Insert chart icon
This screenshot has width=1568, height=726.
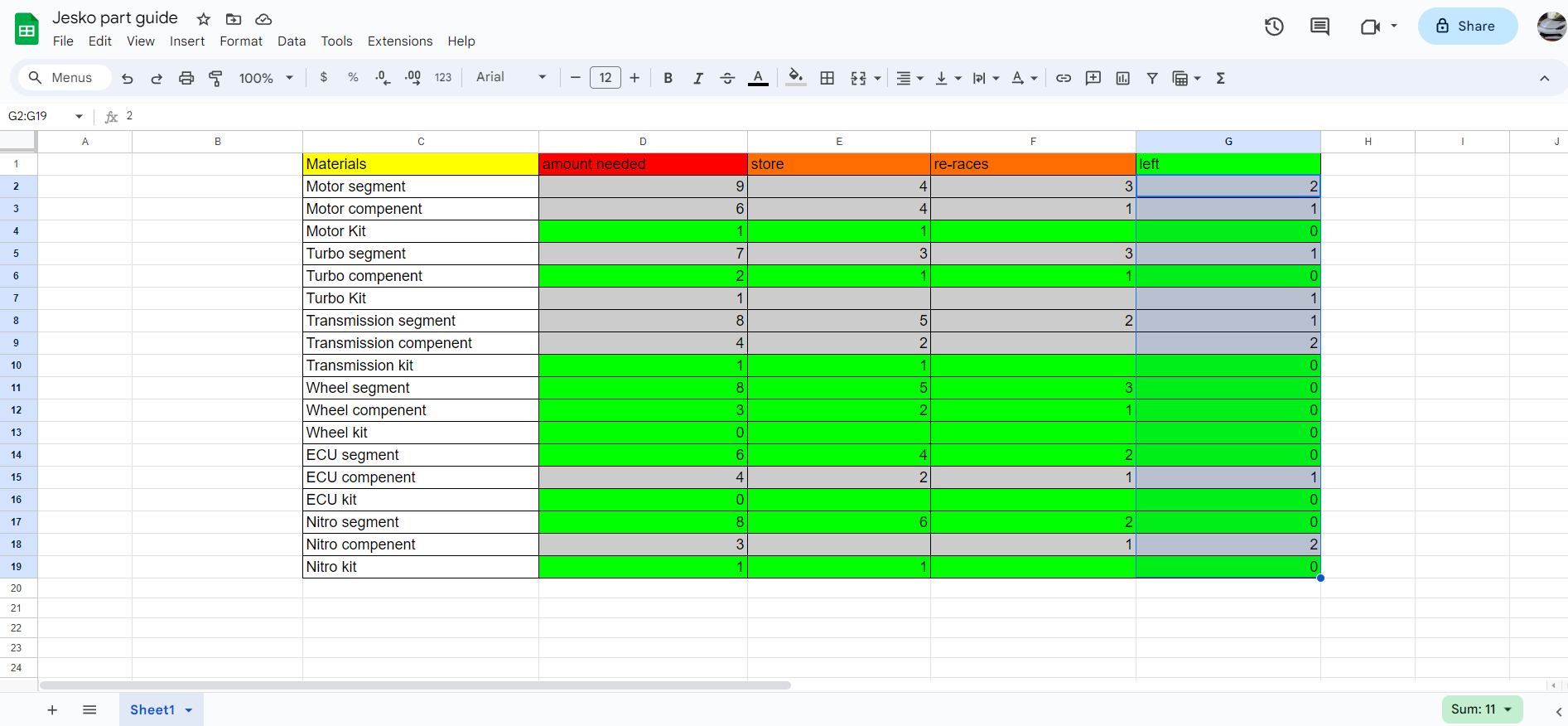pos(1123,78)
